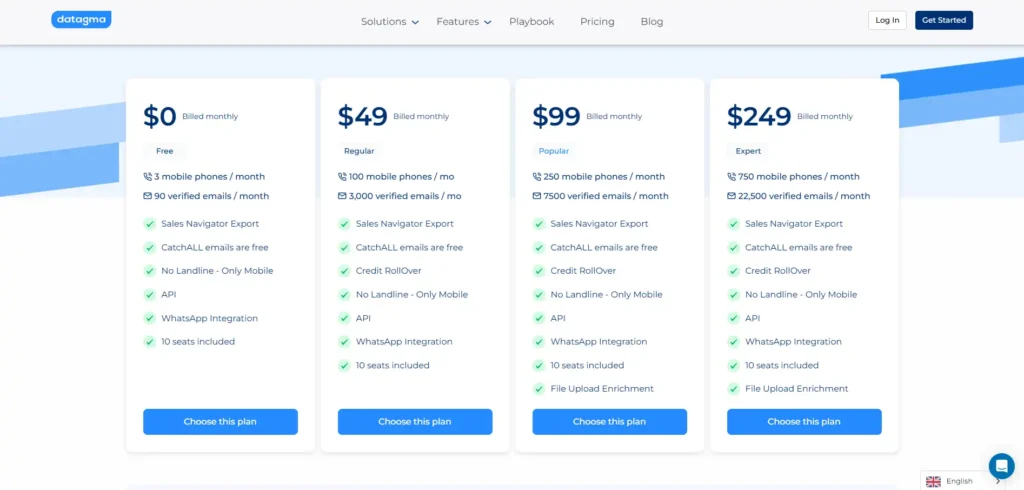This screenshot has height=490, width=1024.
Task: Click 'Credit RollOver' text in $99 plan
Action: tap(583, 271)
